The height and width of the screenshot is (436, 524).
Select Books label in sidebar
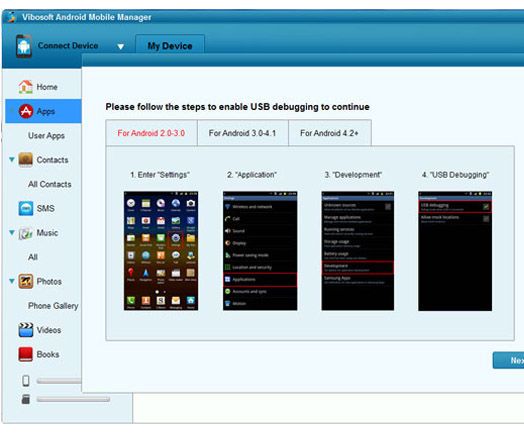coord(48,354)
